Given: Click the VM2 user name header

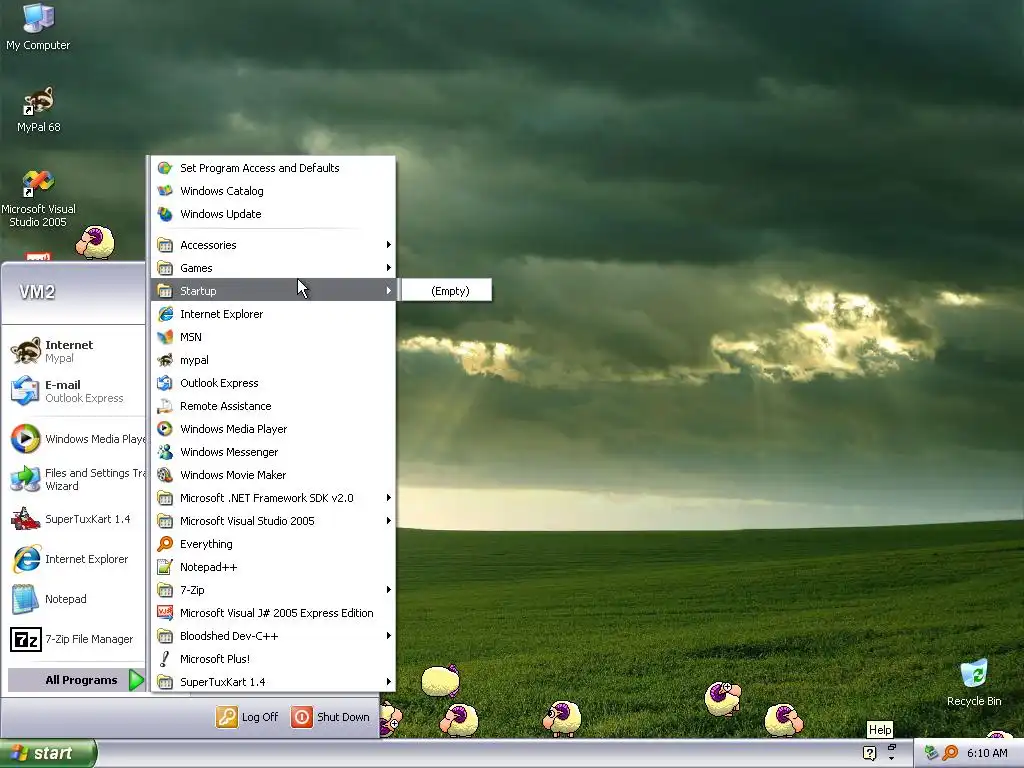Looking at the screenshot, I should (37, 292).
